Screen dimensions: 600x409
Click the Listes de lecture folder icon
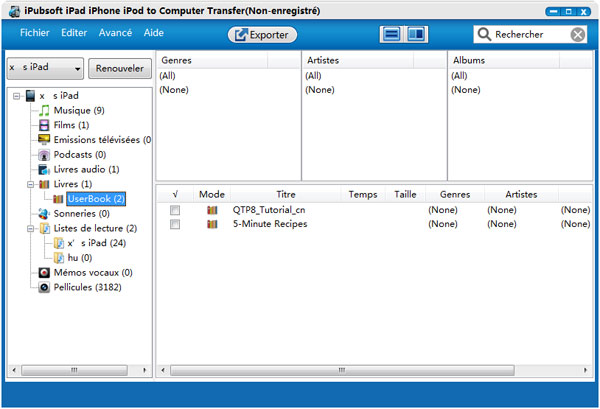pyautogui.click(x=45, y=228)
